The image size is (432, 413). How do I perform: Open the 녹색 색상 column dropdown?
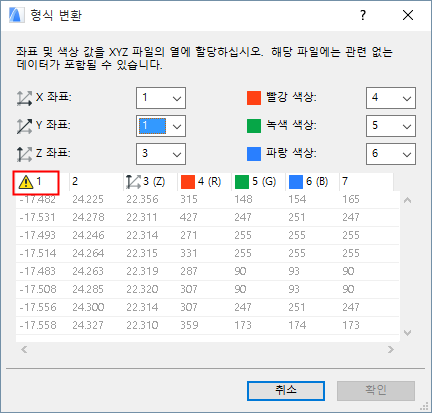pyautogui.click(x=391, y=126)
